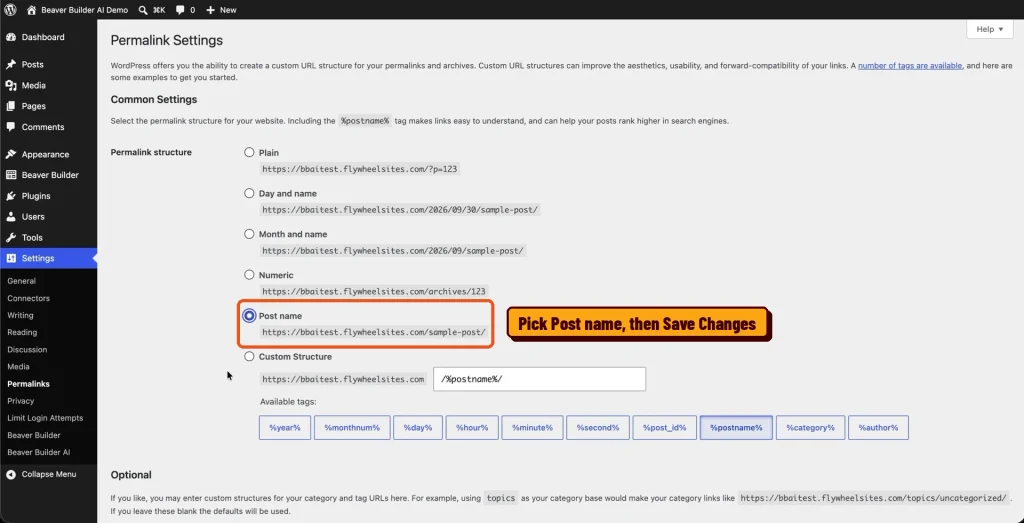Viewport: 1024px width, 523px height.
Task: Open the 'number of tags are available' link
Action: (x=910, y=66)
